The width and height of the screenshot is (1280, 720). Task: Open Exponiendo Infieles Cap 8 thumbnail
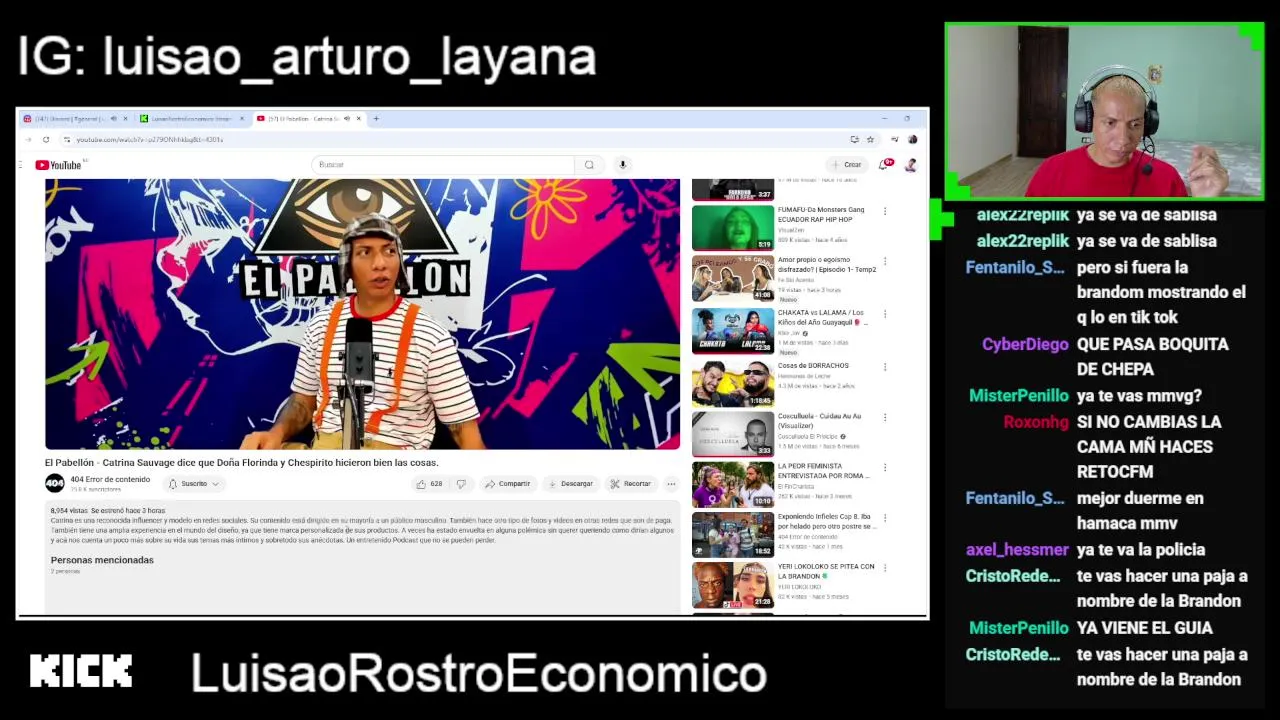coord(733,535)
